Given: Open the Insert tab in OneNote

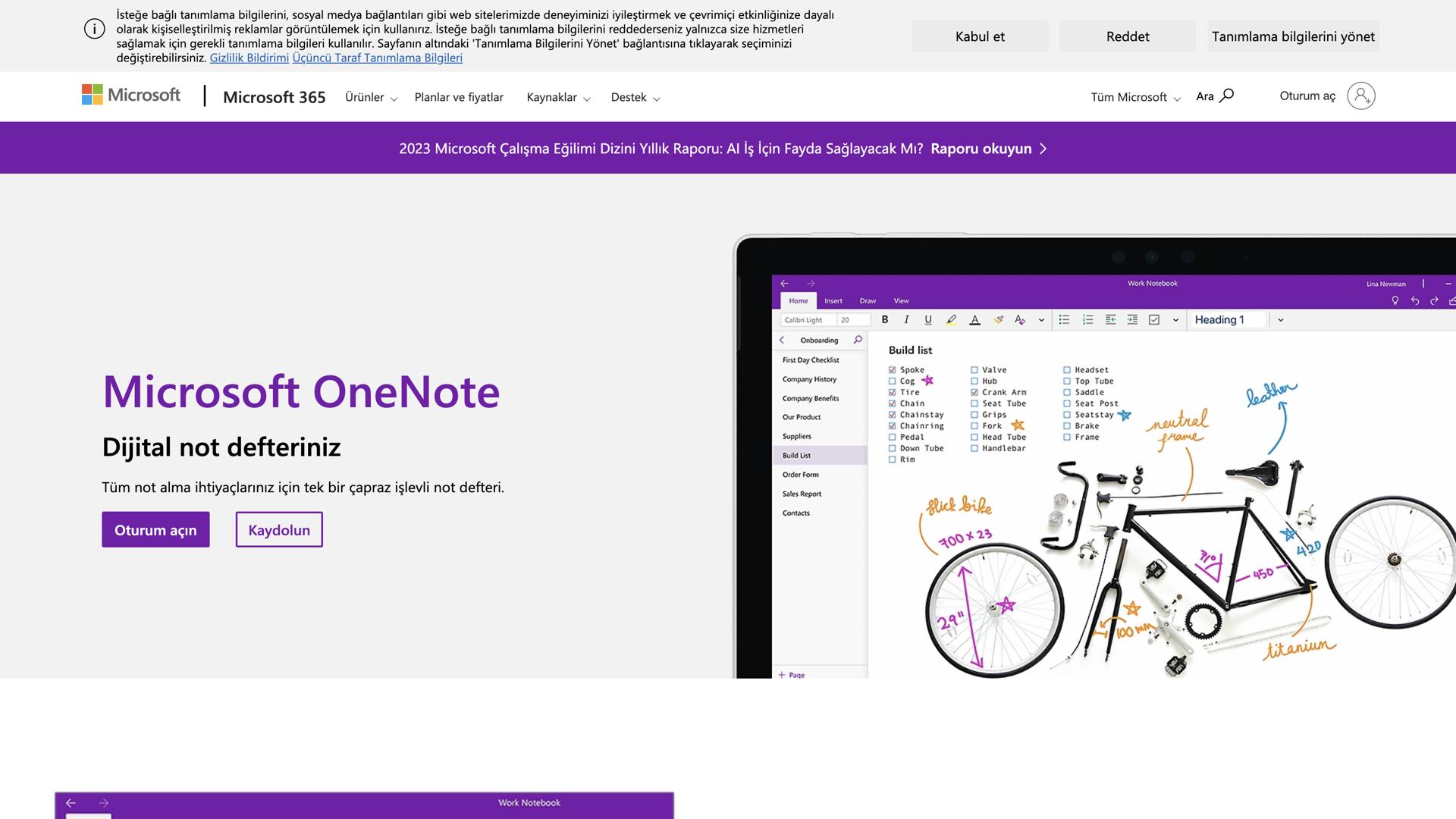Looking at the screenshot, I should 833,300.
